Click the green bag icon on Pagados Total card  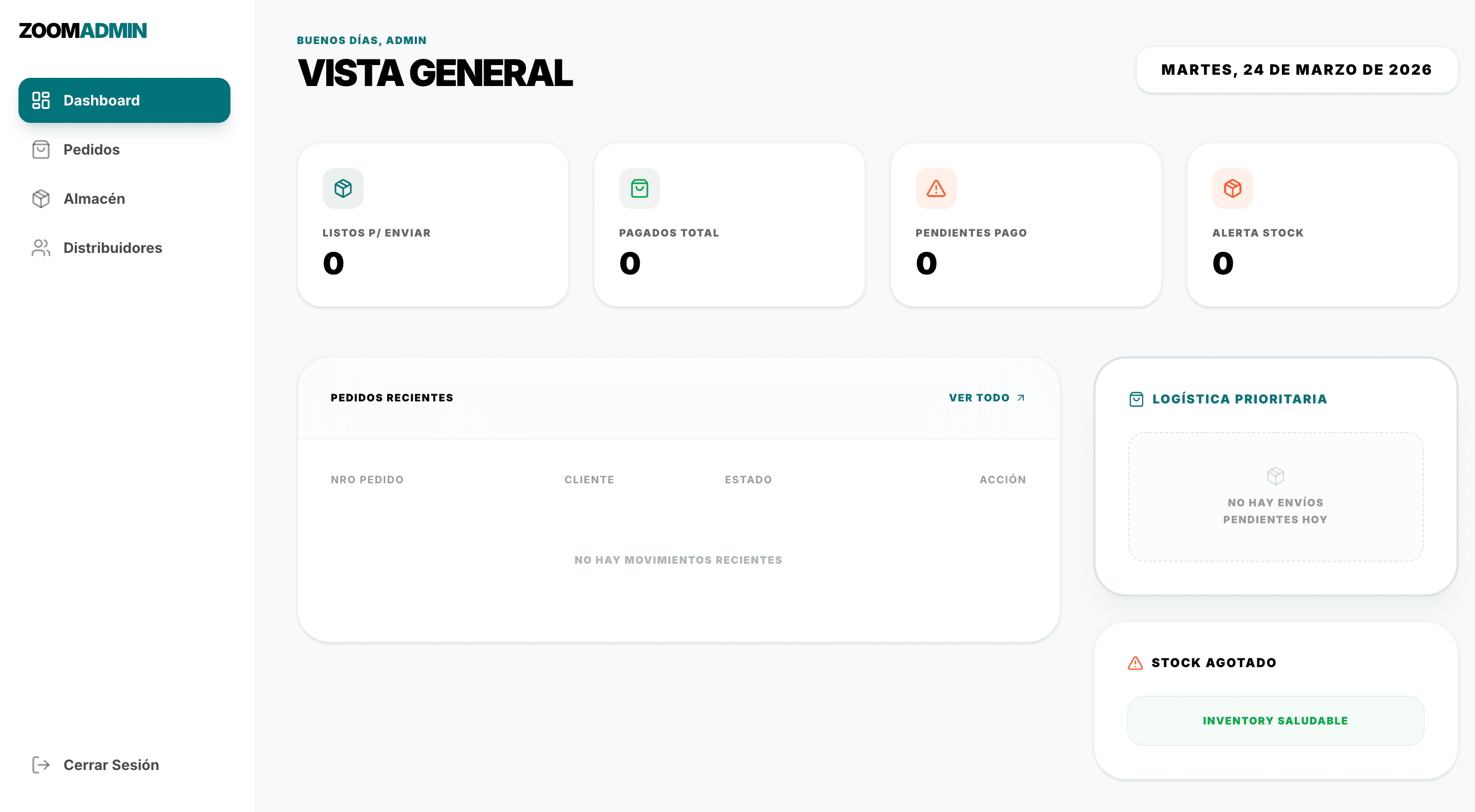tap(640, 188)
